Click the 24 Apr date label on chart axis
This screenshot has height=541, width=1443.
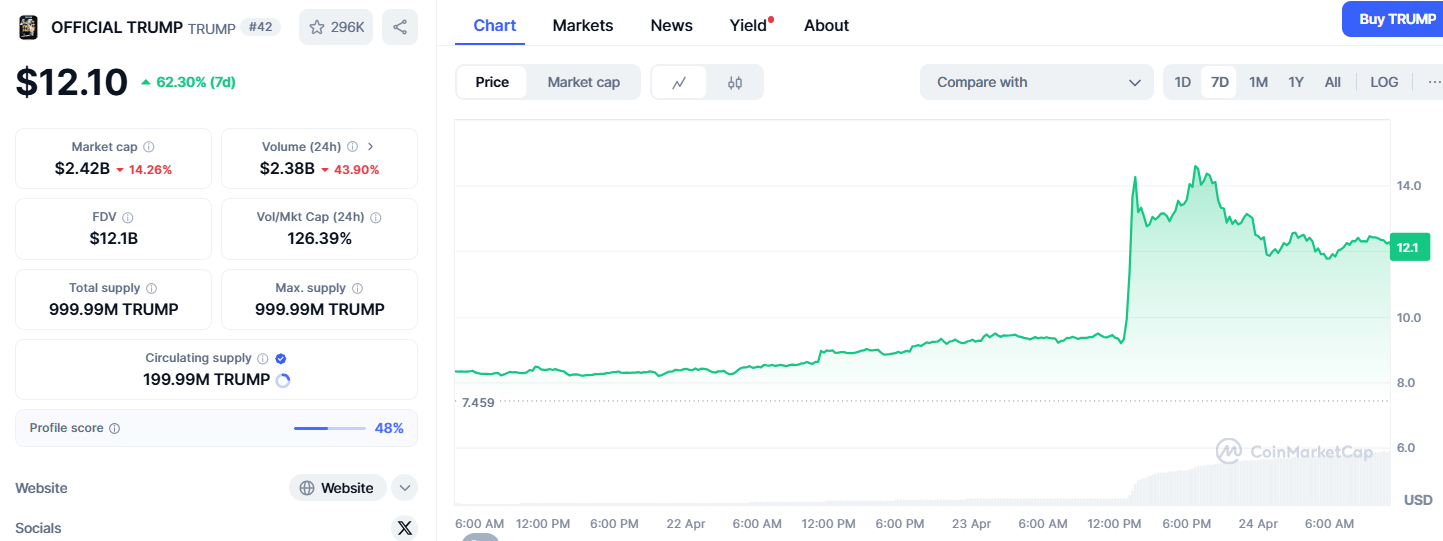pyautogui.click(x=1257, y=524)
